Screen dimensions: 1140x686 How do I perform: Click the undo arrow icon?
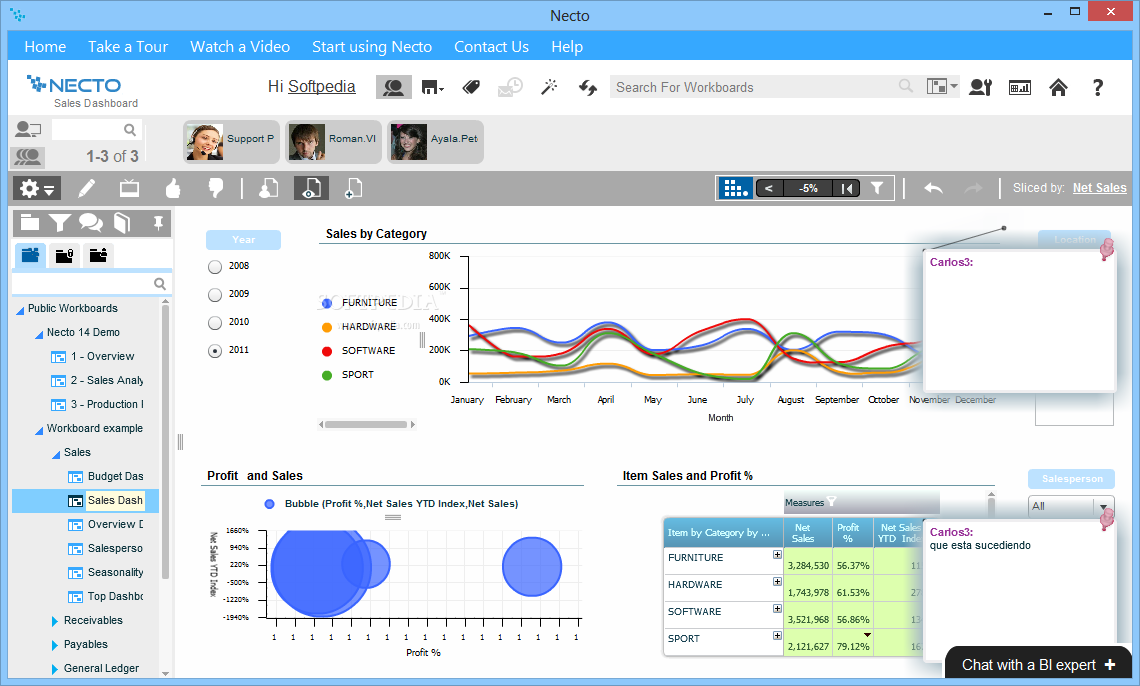(x=934, y=189)
